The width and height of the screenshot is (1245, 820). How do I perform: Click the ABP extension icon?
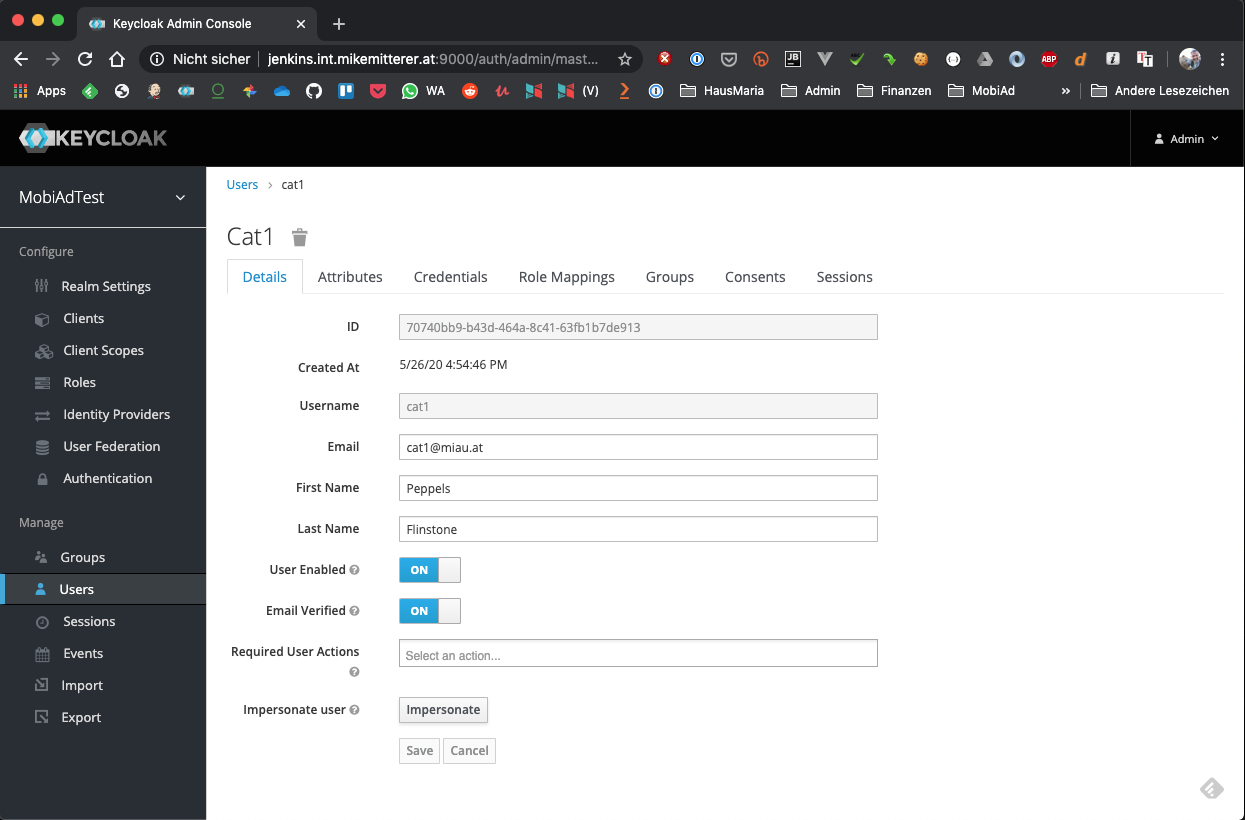pyautogui.click(x=1049, y=59)
